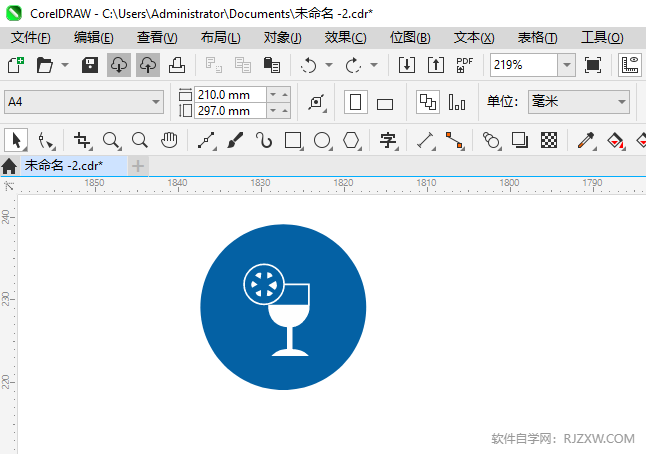Select the Ellipse tool

click(x=323, y=140)
